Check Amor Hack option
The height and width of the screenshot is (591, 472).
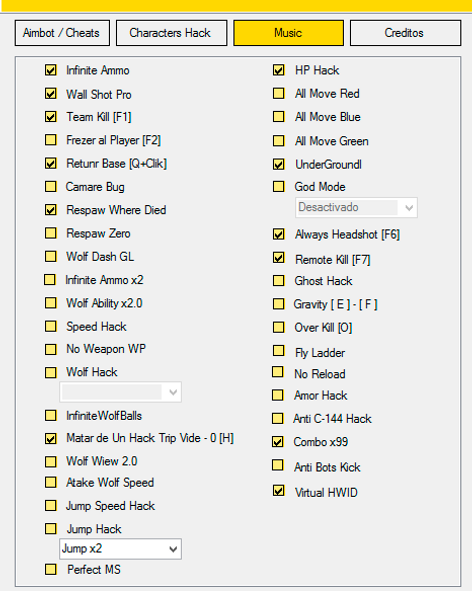click(278, 395)
